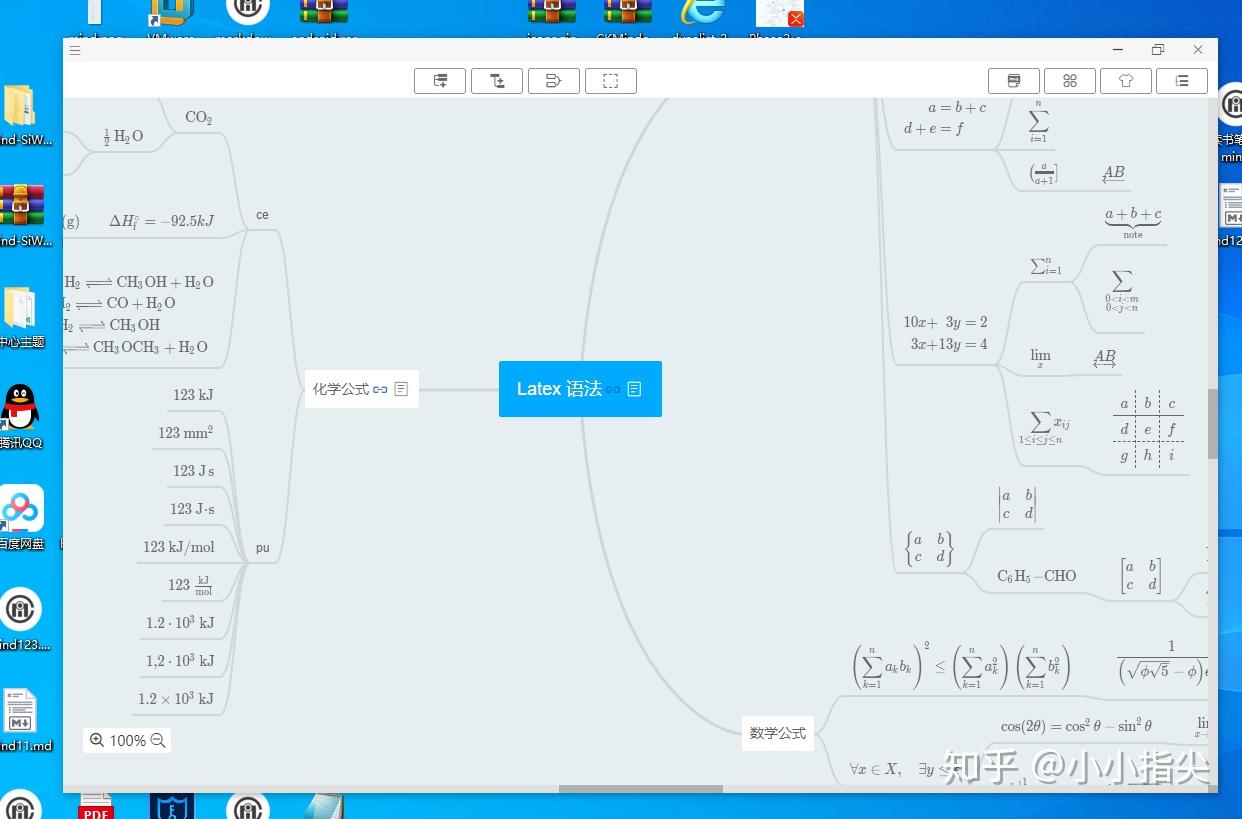
Task: Select the pu sub-node
Action: click(x=262, y=548)
